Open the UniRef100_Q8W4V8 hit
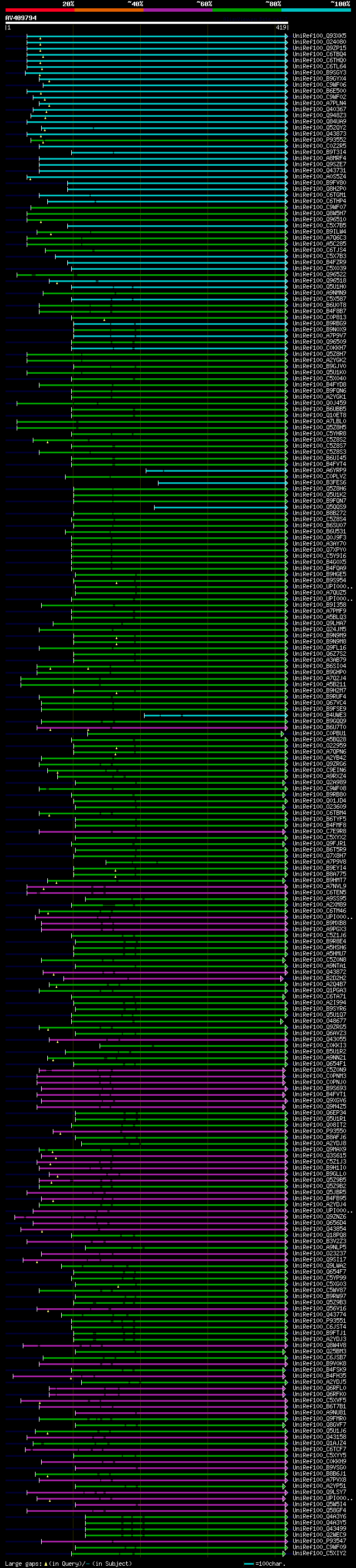The image size is (356, 1568). point(319,1345)
